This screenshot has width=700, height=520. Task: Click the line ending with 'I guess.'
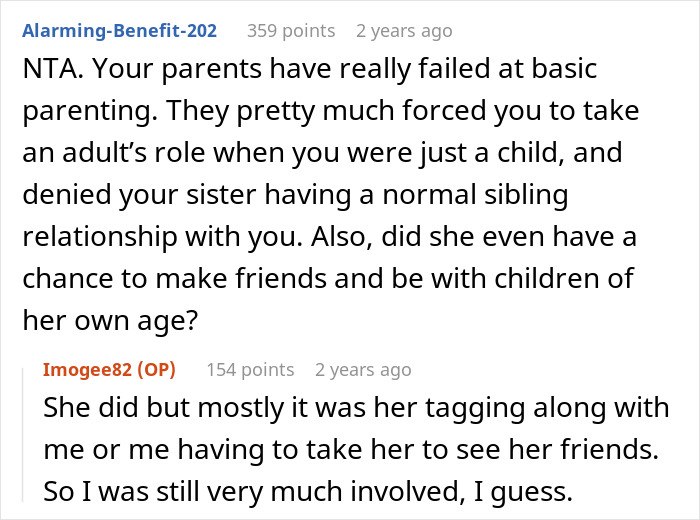(x=299, y=493)
